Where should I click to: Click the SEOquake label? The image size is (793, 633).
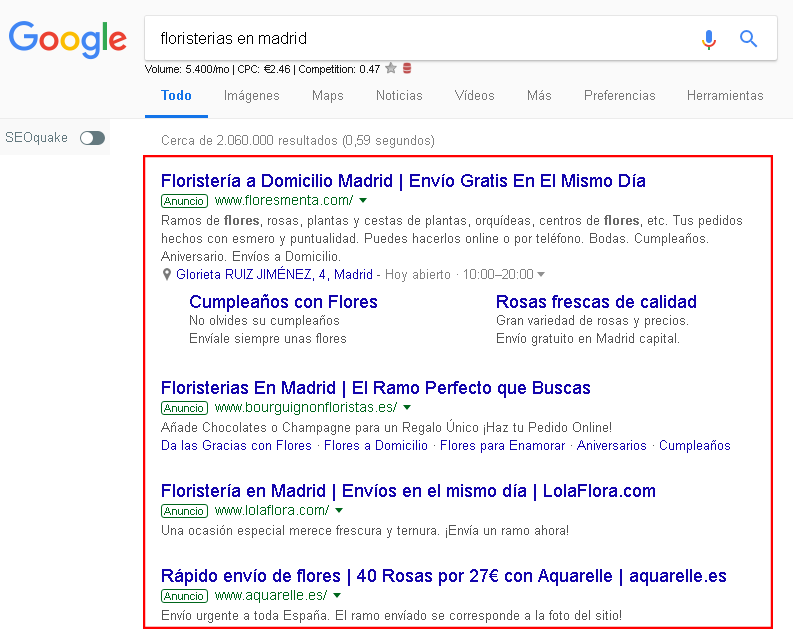36,138
